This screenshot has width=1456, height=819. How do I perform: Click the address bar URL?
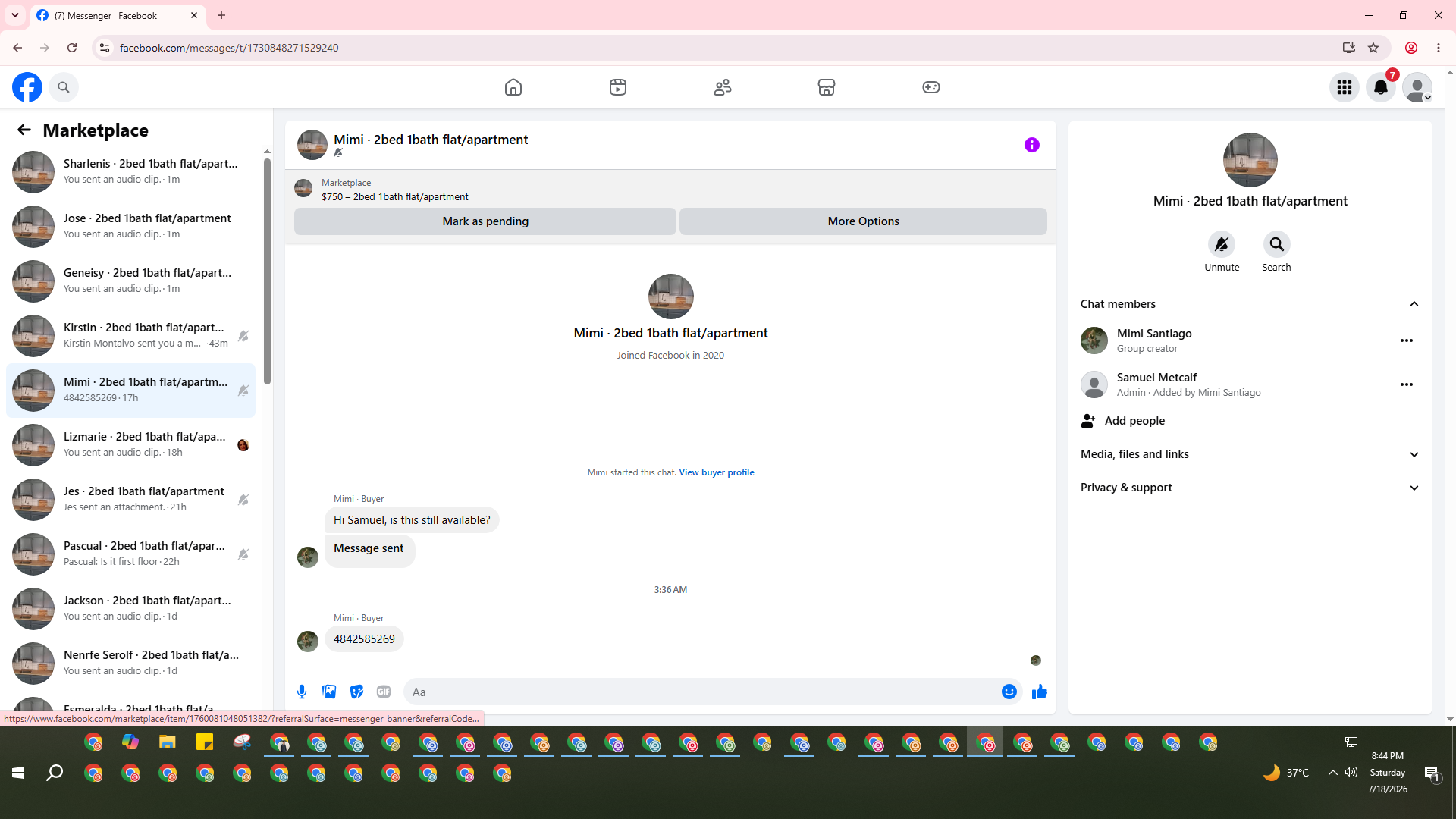coord(229,48)
